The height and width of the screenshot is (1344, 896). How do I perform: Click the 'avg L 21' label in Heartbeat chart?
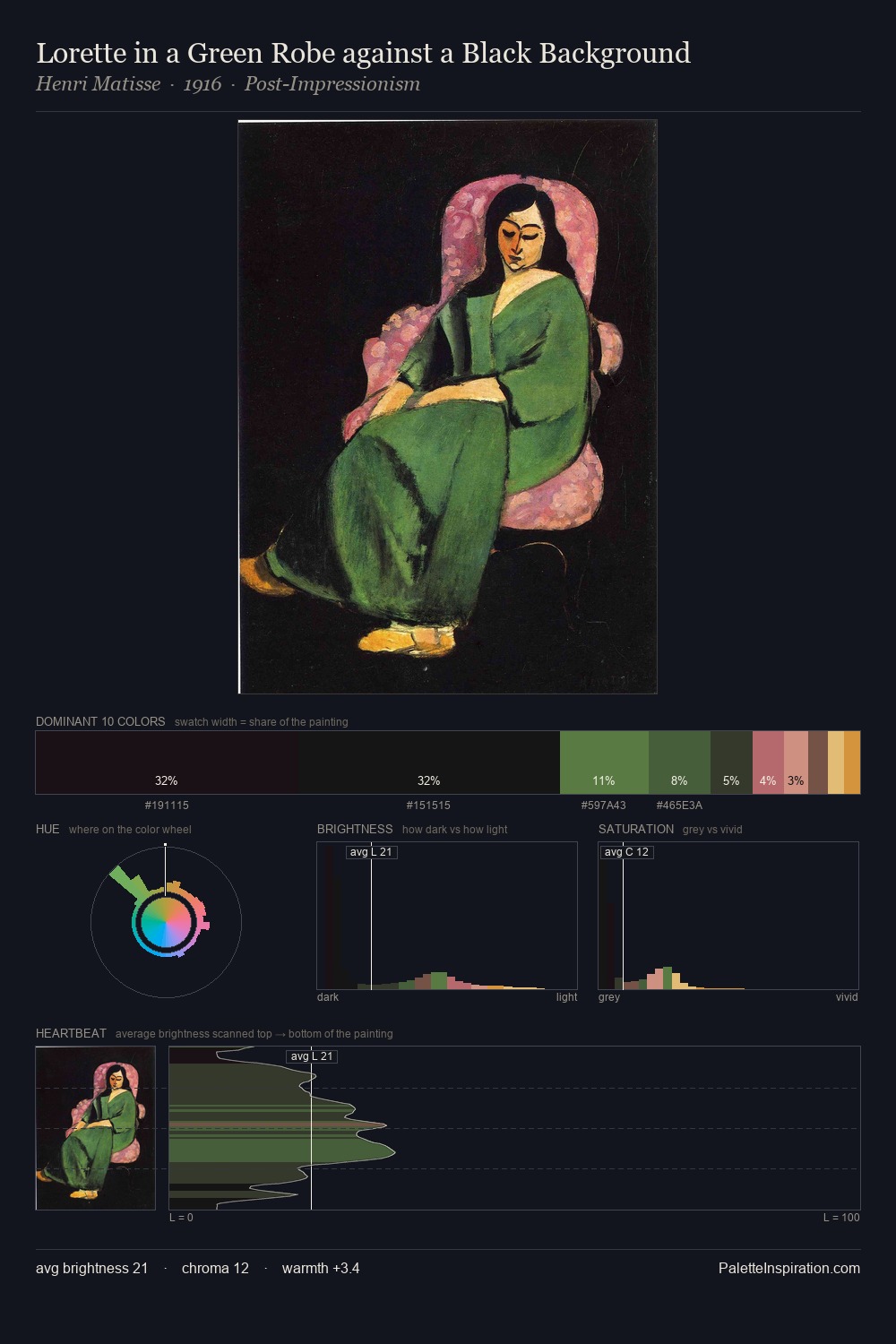[312, 1056]
